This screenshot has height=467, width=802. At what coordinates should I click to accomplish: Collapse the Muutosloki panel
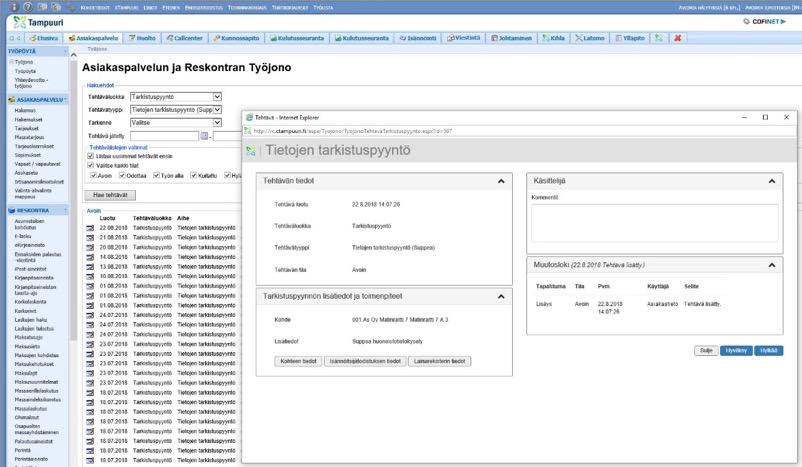772,265
